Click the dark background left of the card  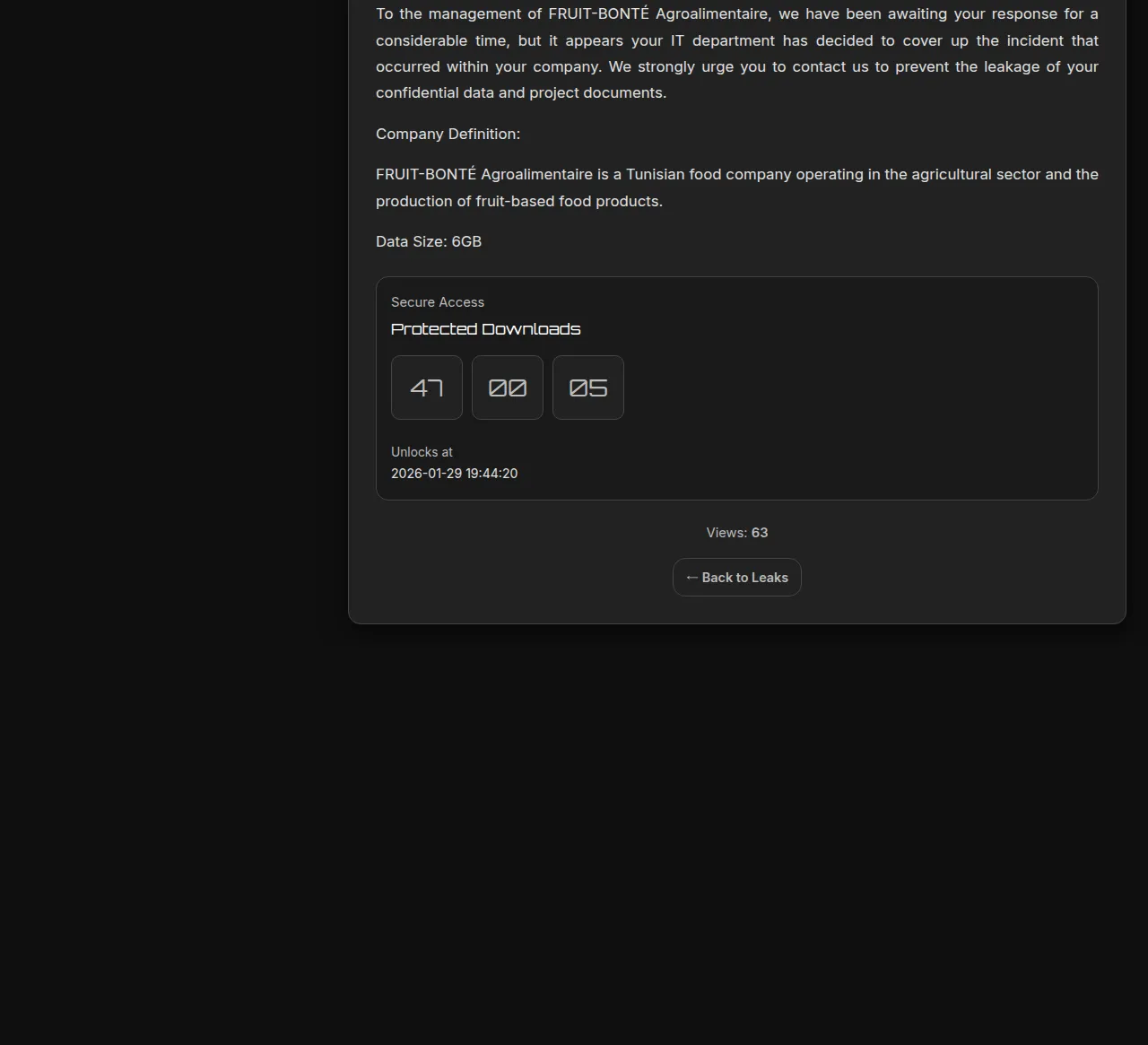click(170, 359)
